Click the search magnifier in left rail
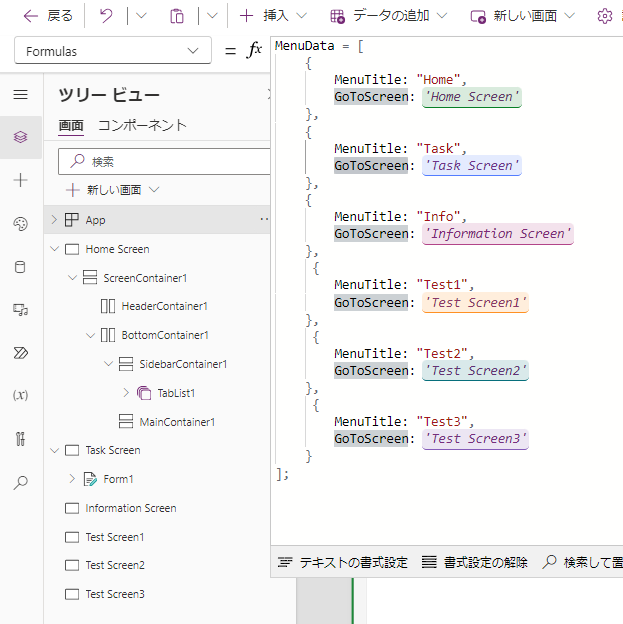This screenshot has height=624, width=623. click(20, 482)
